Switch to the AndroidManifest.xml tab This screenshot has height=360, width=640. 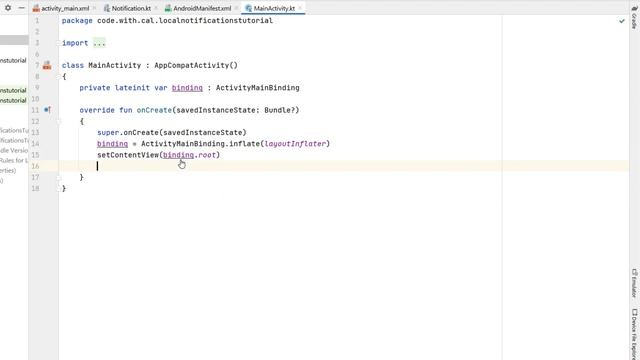202,8
